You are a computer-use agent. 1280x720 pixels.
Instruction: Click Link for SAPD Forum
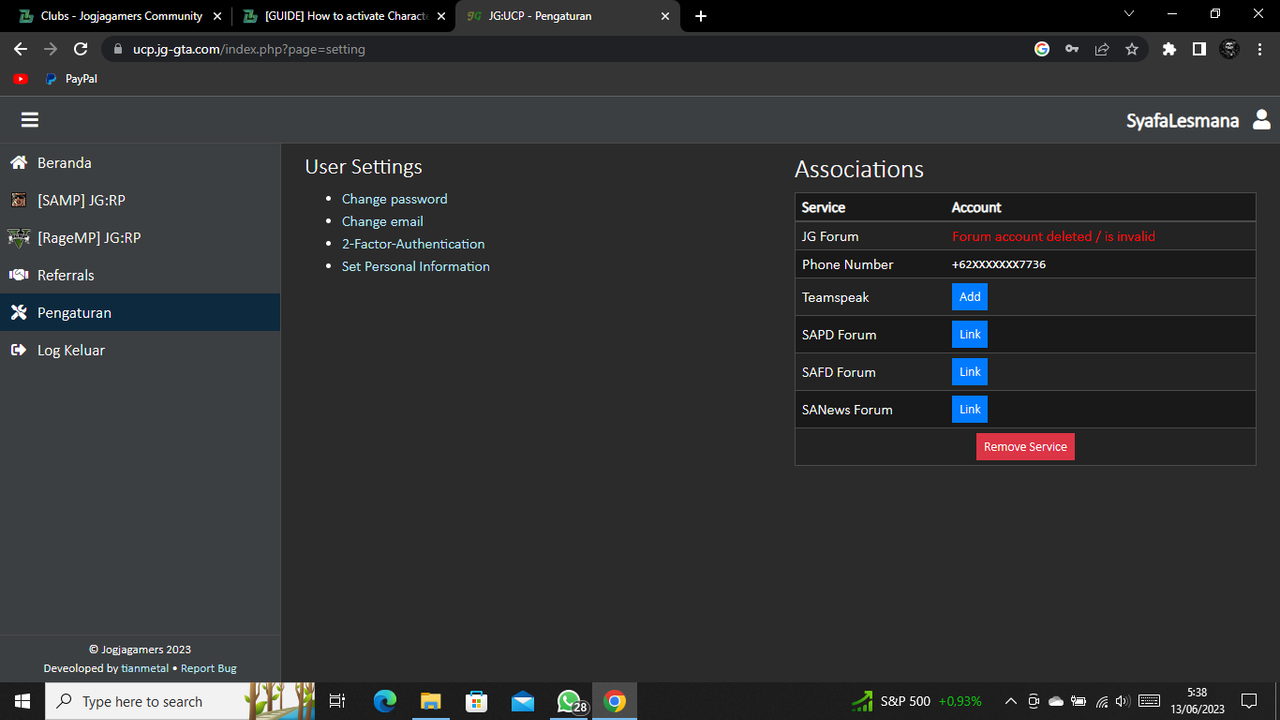point(970,334)
